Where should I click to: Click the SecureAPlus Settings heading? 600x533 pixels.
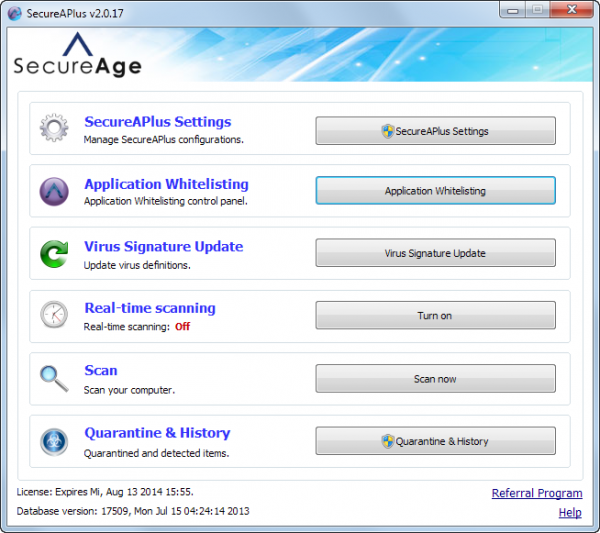click(x=158, y=122)
